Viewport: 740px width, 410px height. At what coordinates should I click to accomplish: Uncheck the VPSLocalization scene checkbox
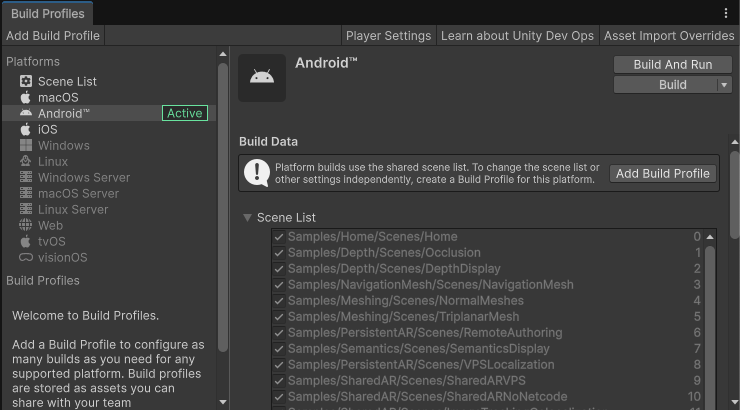(x=279, y=365)
